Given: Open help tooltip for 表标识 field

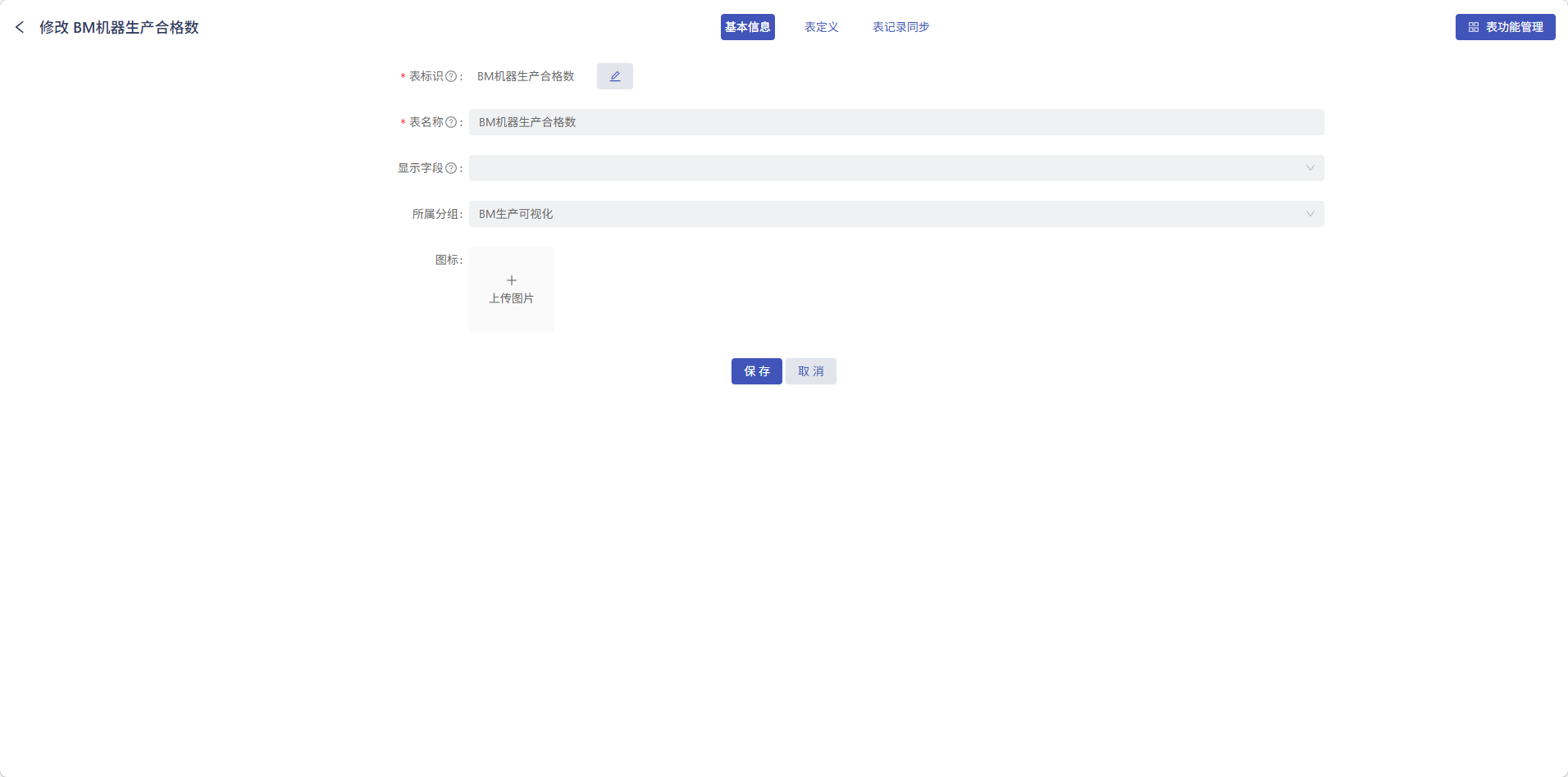Looking at the screenshot, I should pos(451,75).
